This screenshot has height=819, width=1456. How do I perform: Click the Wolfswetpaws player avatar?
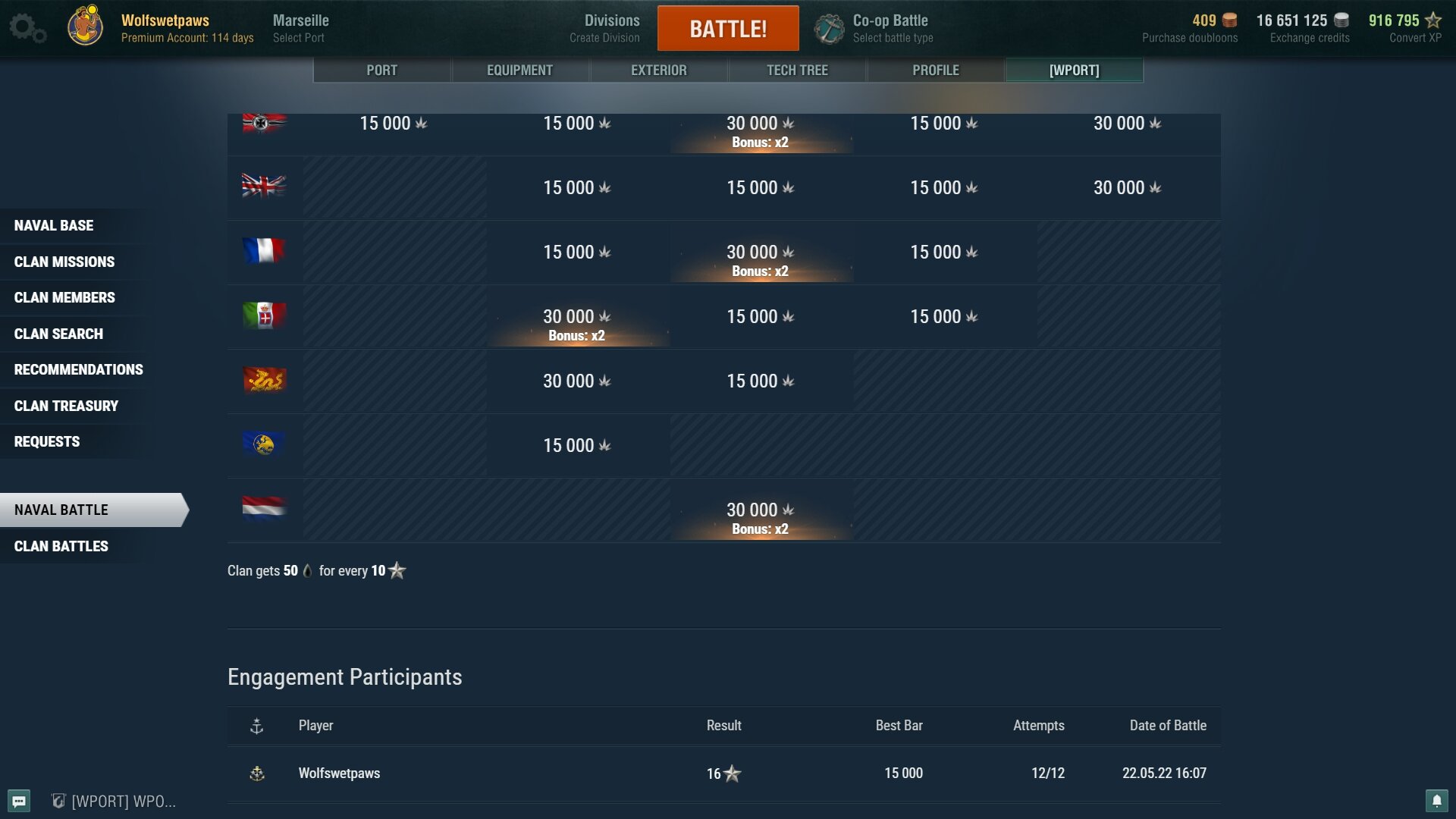pos(85,27)
